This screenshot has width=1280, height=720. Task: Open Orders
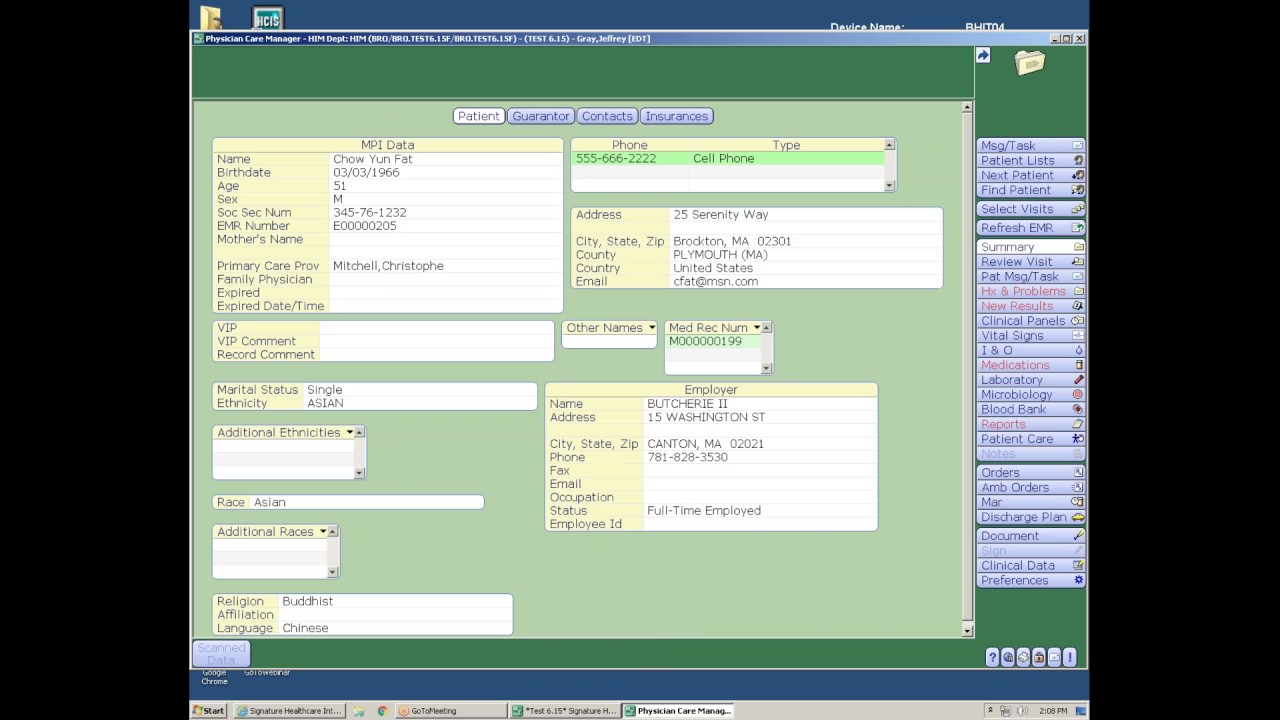click(1031, 473)
